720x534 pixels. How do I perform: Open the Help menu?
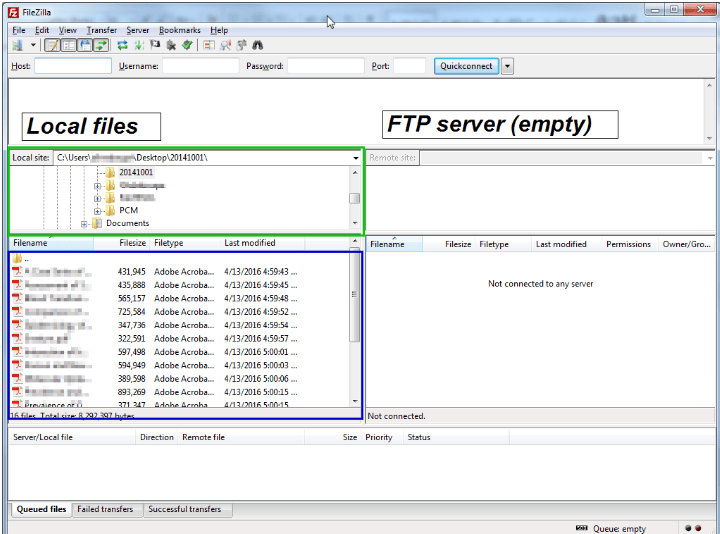tap(219, 30)
